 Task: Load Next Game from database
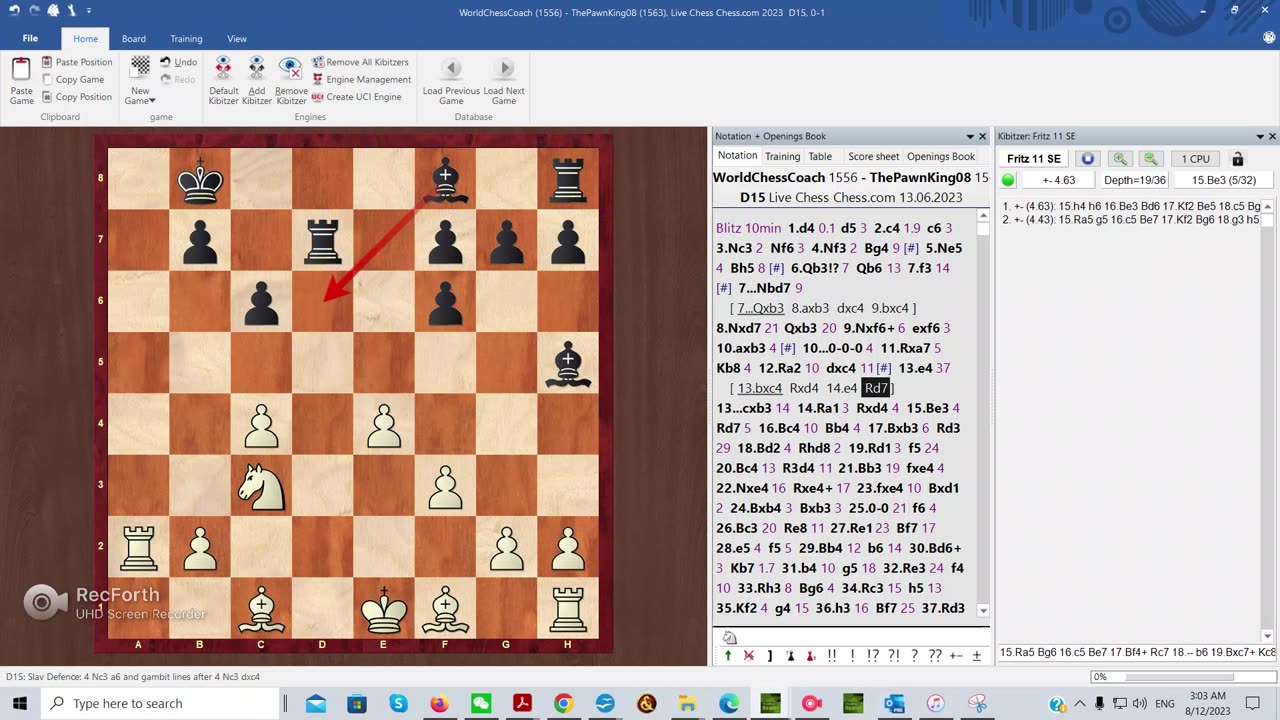(504, 80)
